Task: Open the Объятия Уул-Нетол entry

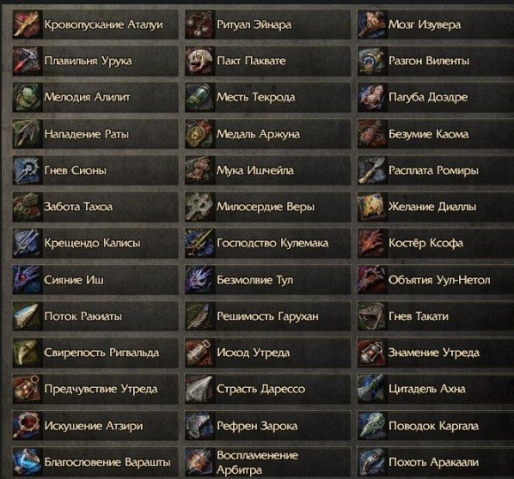Action: click(436, 280)
